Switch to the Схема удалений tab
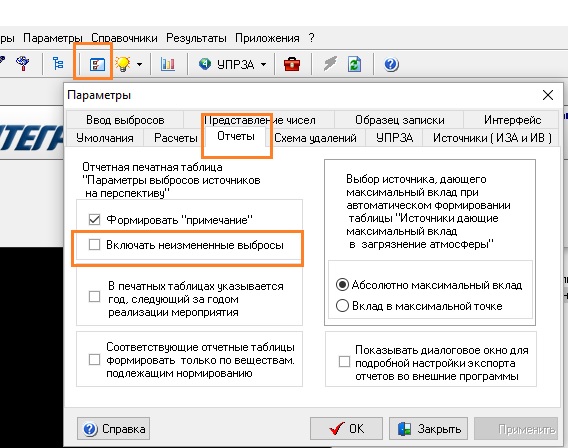This screenshot has height=448, width=568. coord(315,138)
